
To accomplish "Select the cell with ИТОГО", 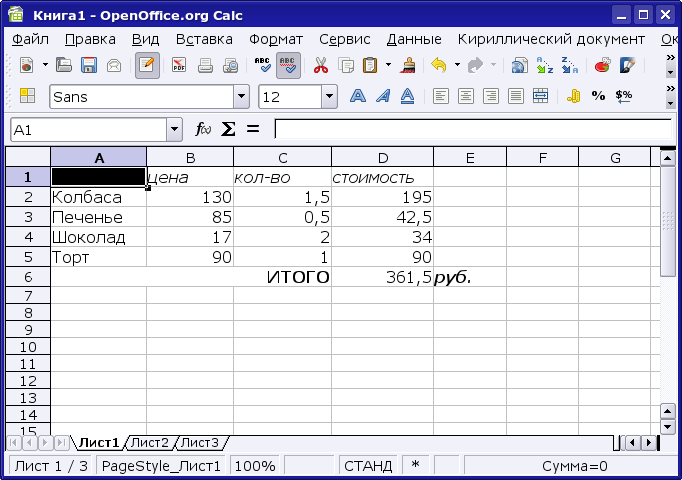I will [x=282, y=277].
